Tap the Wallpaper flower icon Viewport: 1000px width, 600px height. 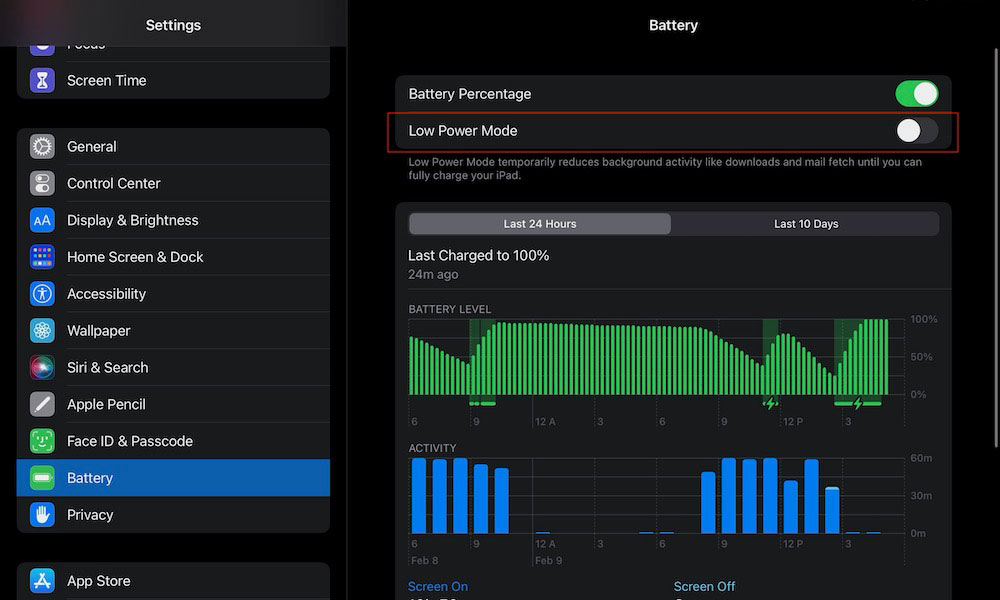click(42, 331)
